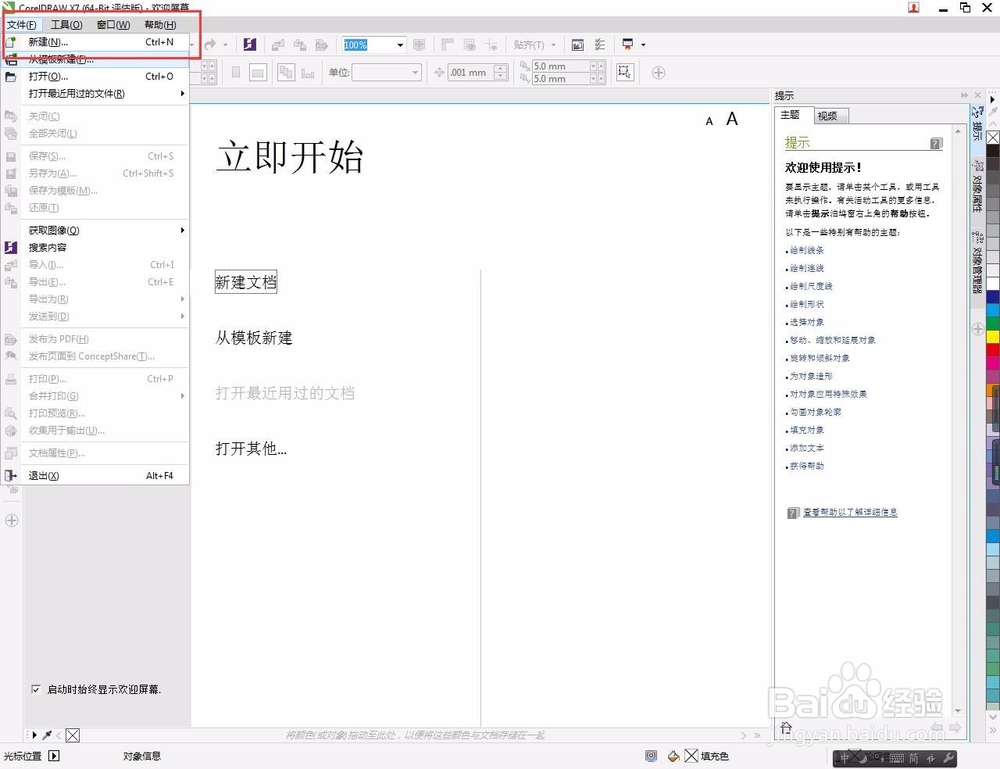This screenshot has height=769, width=1000.
Task: Open application launcher dropdown arrow
Action: pos(643,45)
